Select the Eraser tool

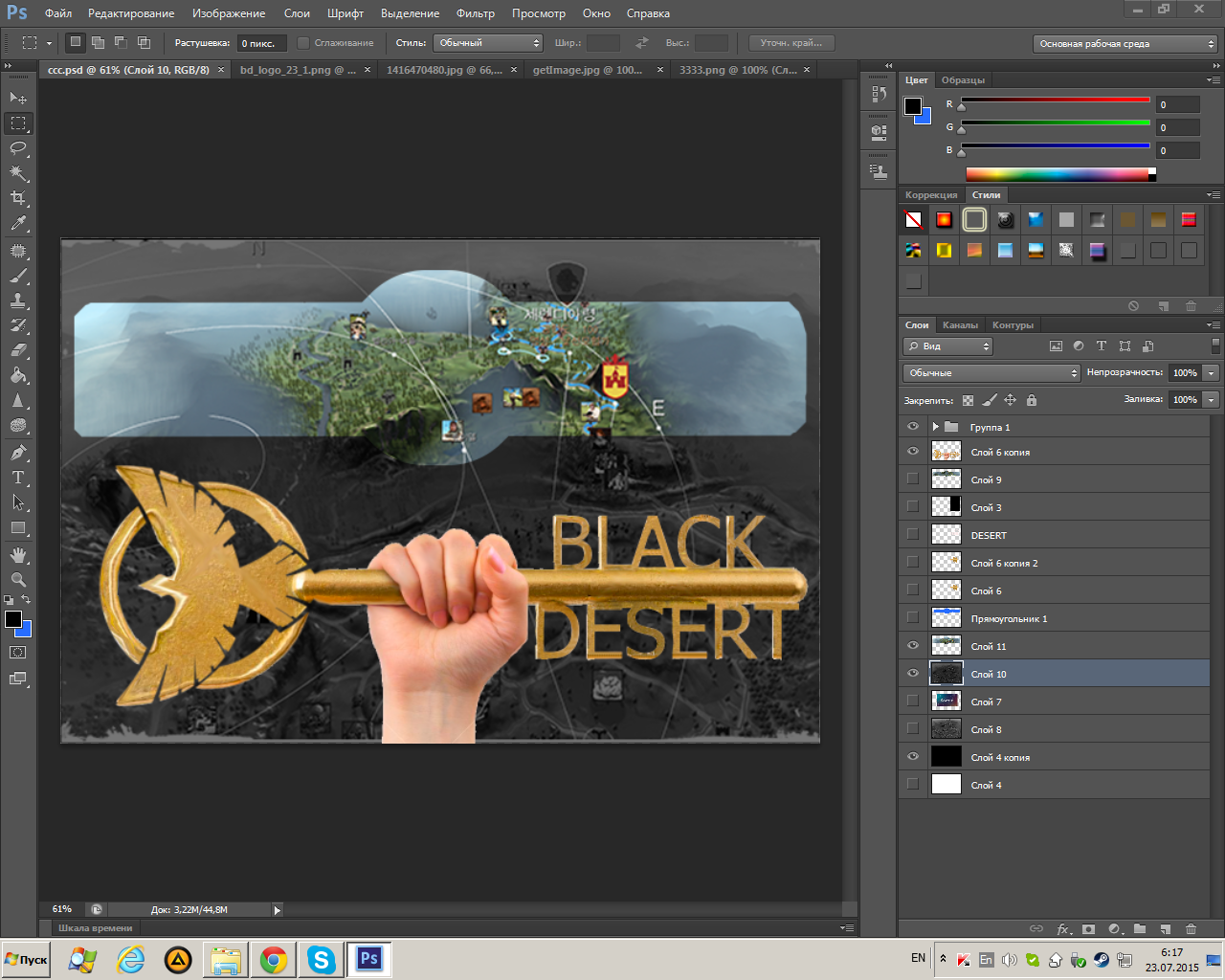click(18, 350)
